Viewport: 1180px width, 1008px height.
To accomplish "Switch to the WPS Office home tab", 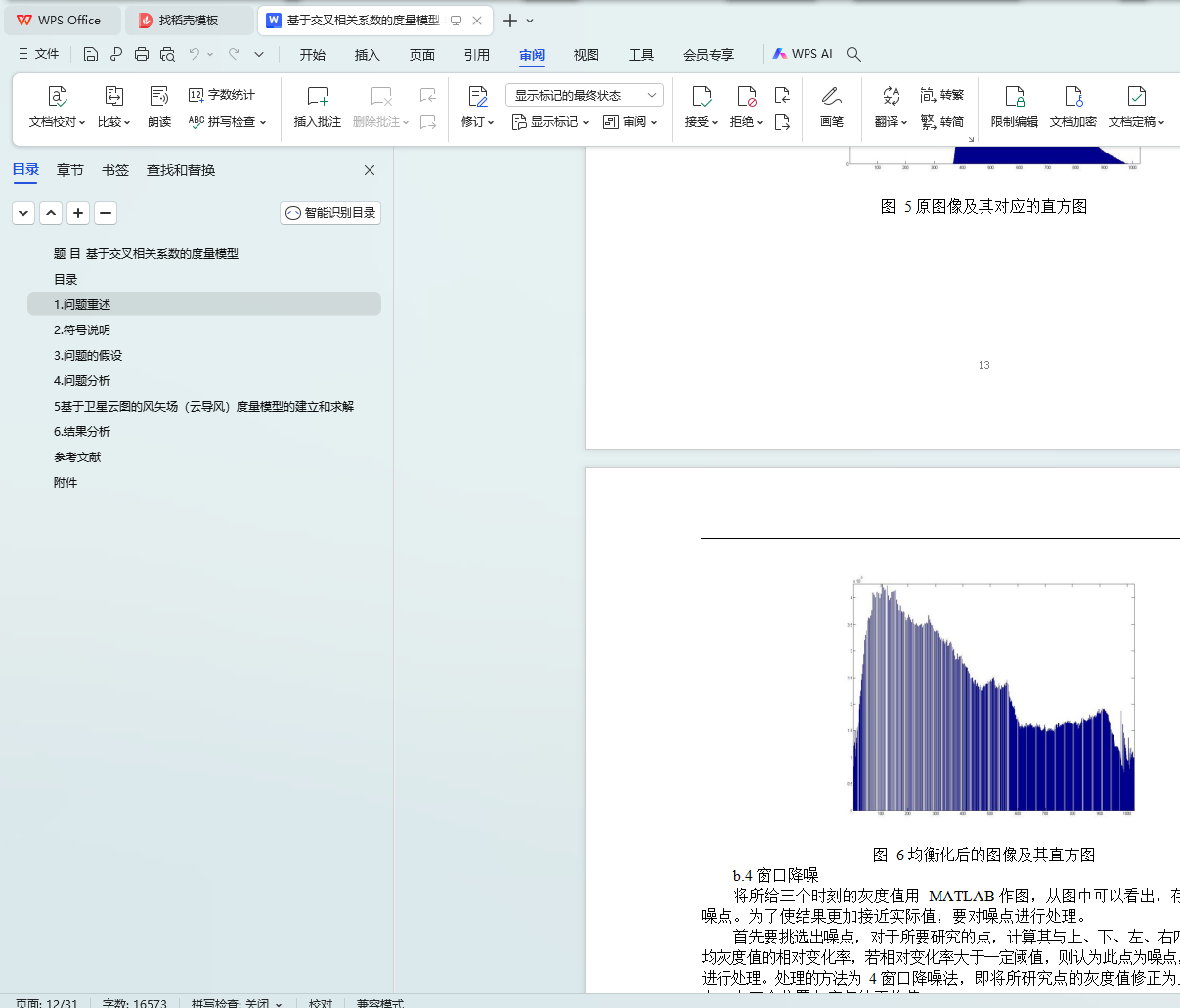I will point(63,21).
